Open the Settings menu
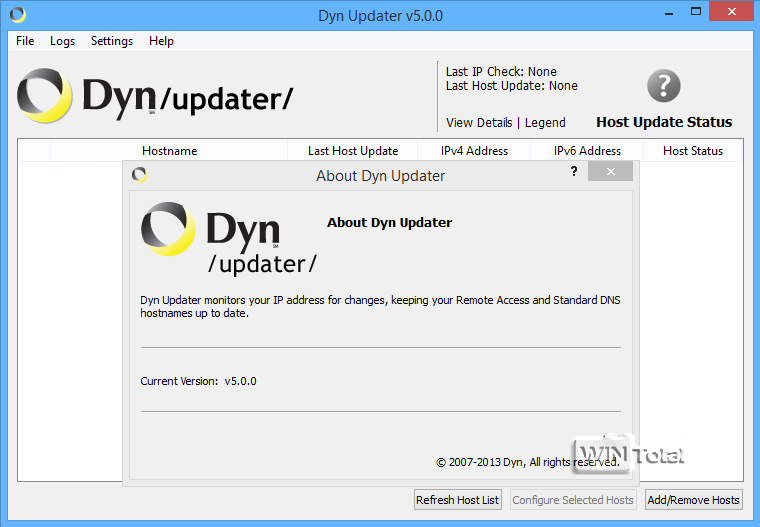This screenshot has height=527, width=760. 111,41
